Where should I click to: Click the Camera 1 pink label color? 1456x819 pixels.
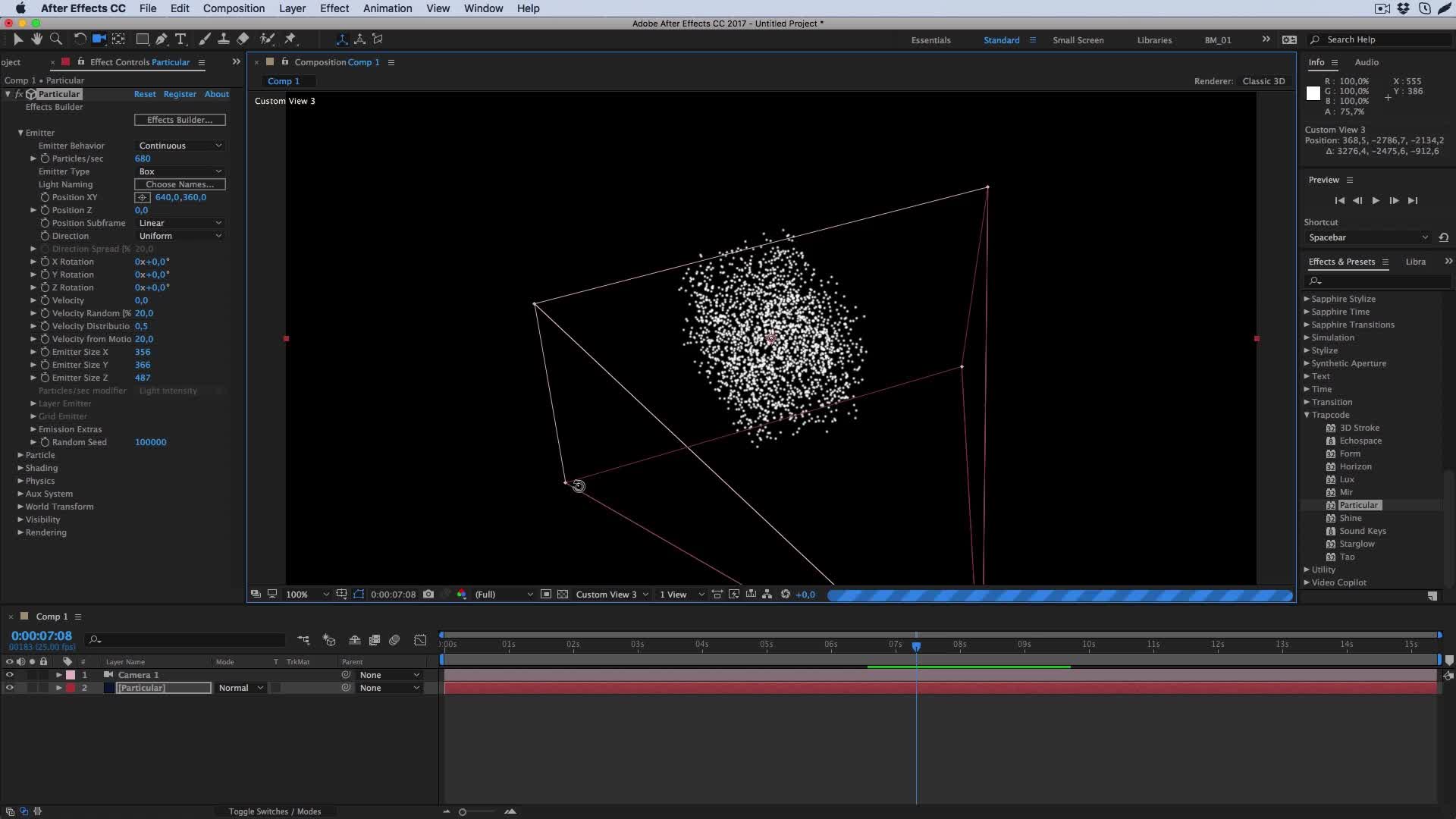71,675
